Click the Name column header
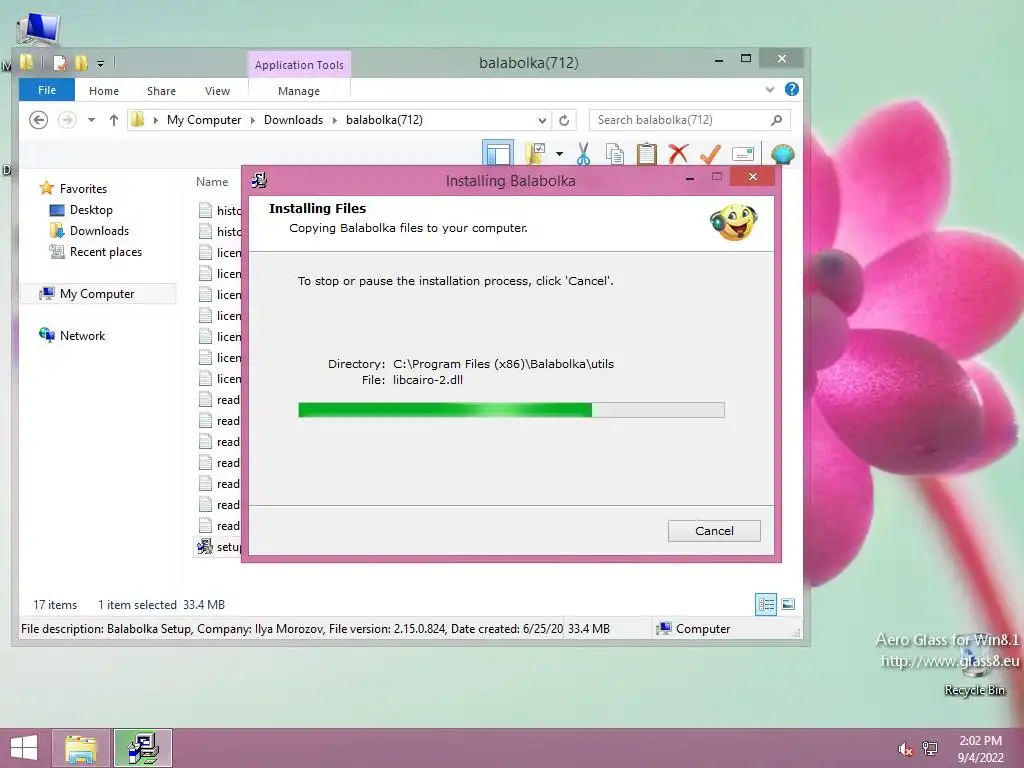1024x768 pixels. (212, 182)
